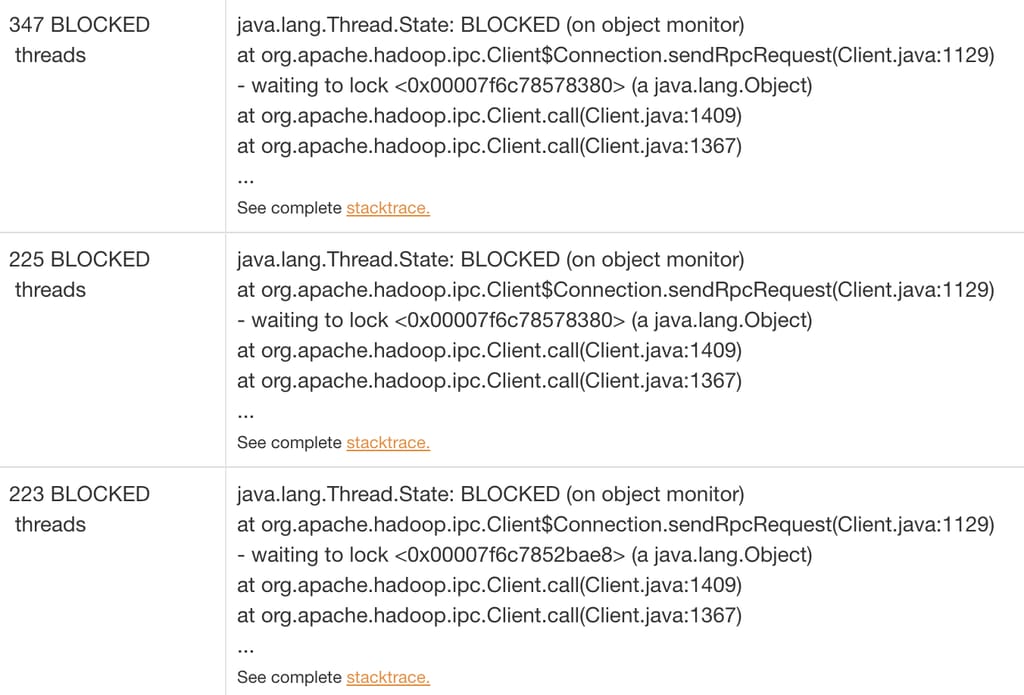Click Thread.State line in the 347 threads row
The width and height of the screenshot is (1024, 695).
tap(490, 25)
